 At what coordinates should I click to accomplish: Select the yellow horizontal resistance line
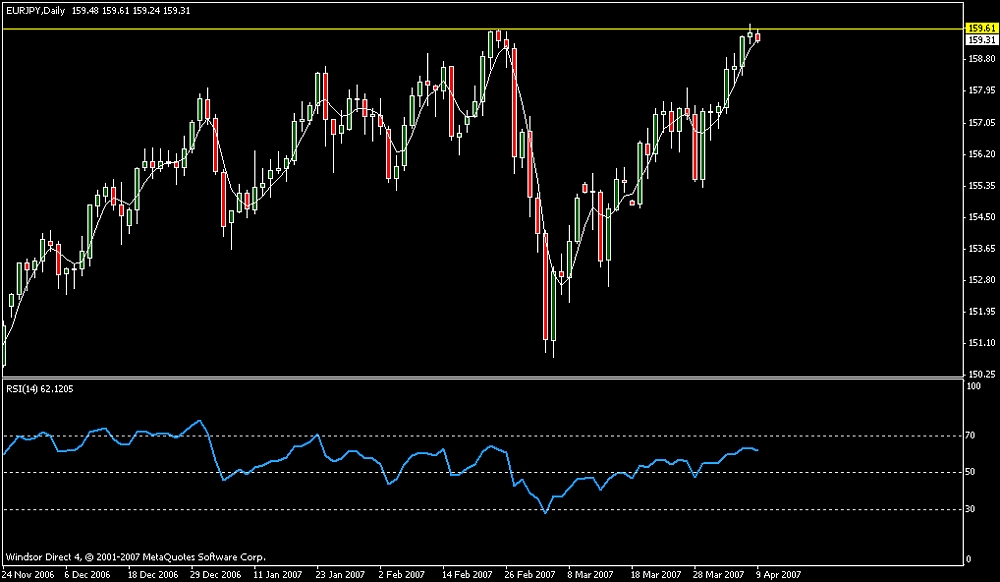pos(300,29)
